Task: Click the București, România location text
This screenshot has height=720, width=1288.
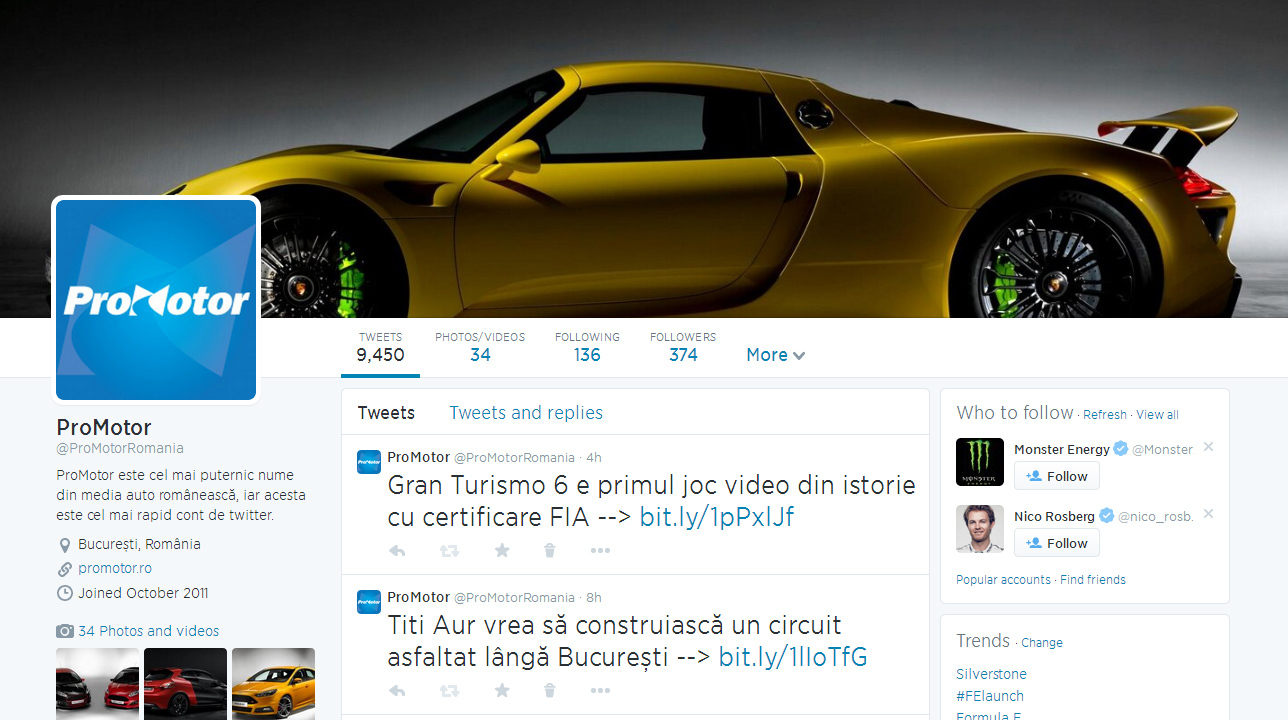Action: click(x=139, y=544)
